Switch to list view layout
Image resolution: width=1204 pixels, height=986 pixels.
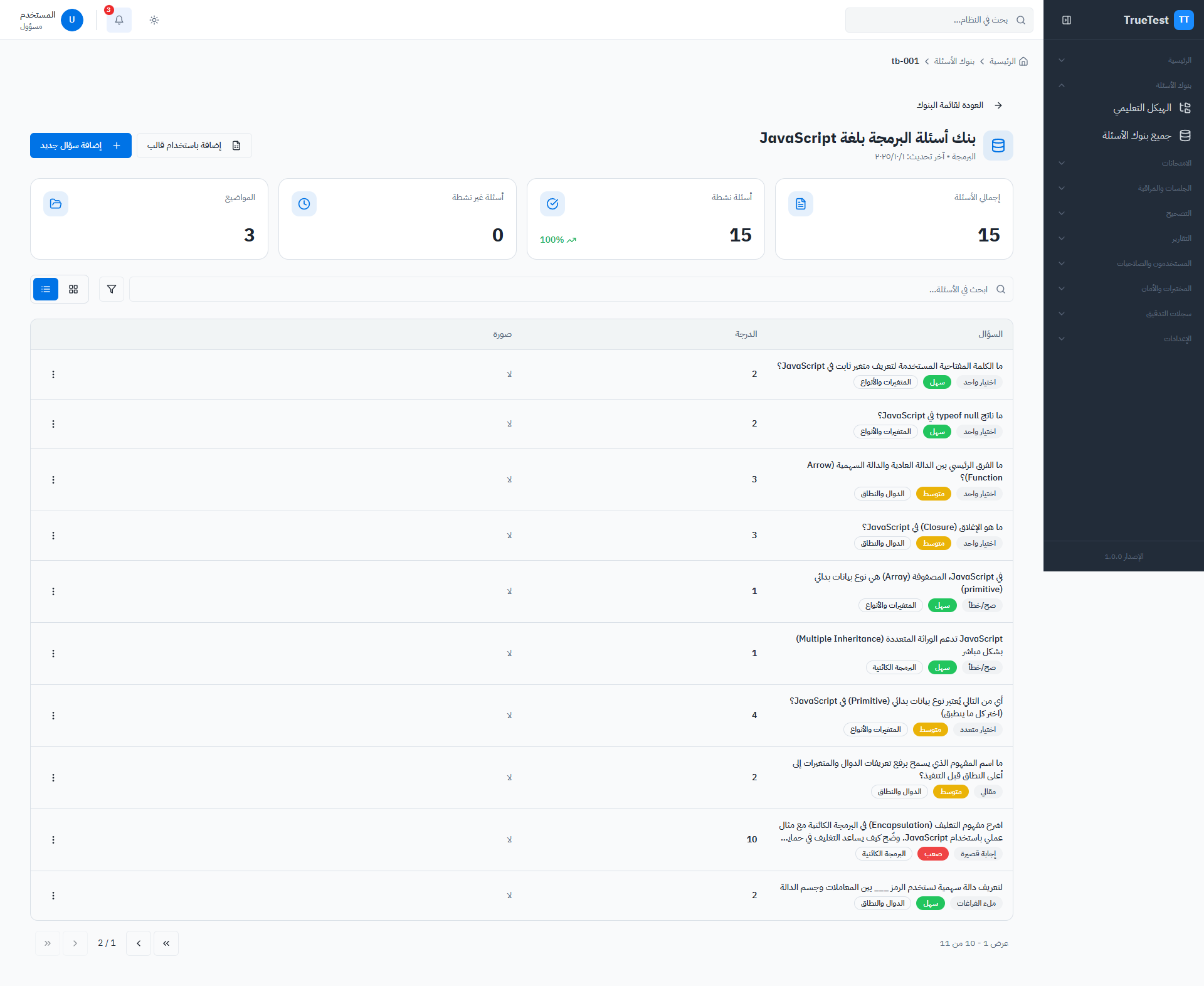46,289
